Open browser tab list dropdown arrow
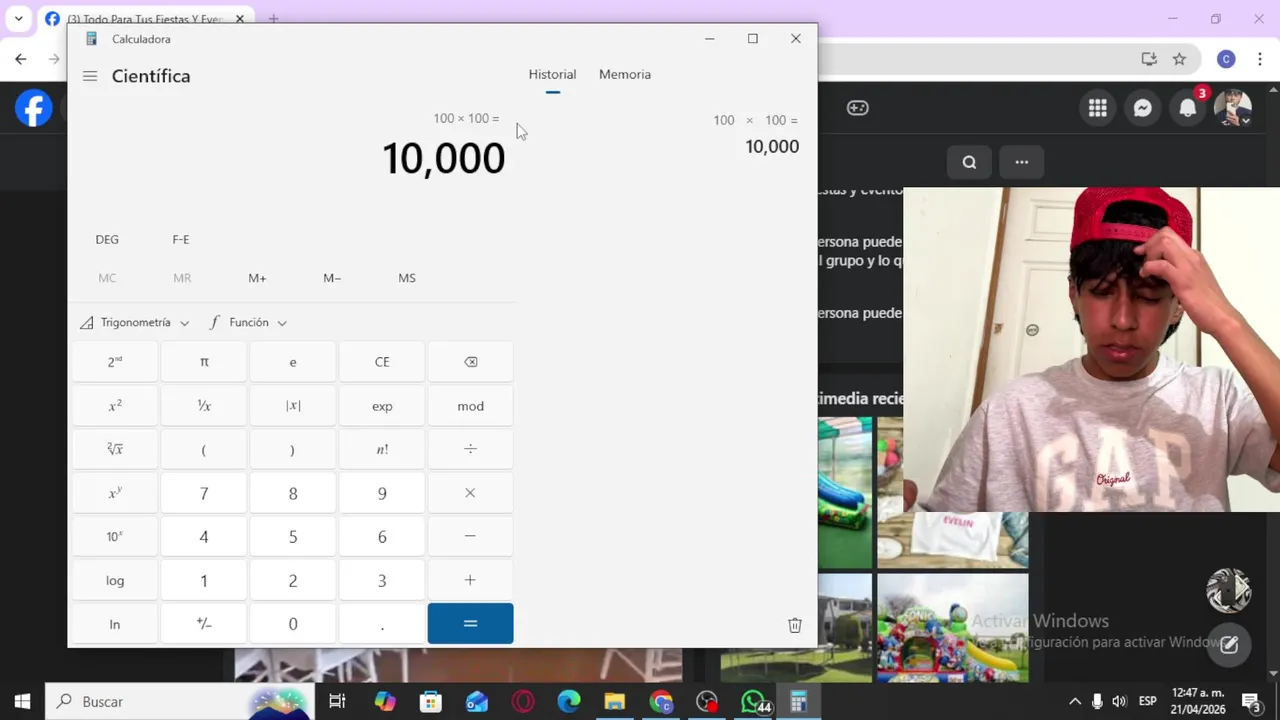 click(x=18, y=19)
